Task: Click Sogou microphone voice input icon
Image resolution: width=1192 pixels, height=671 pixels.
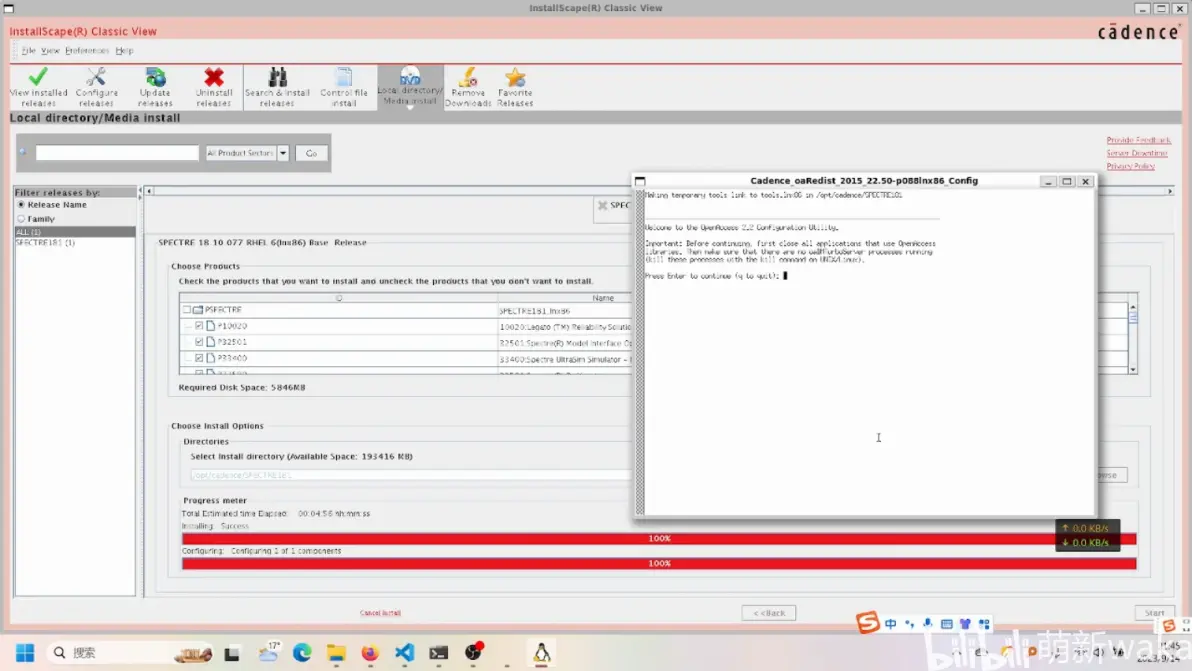Action: pyautogui.click(x=927, y=624)
